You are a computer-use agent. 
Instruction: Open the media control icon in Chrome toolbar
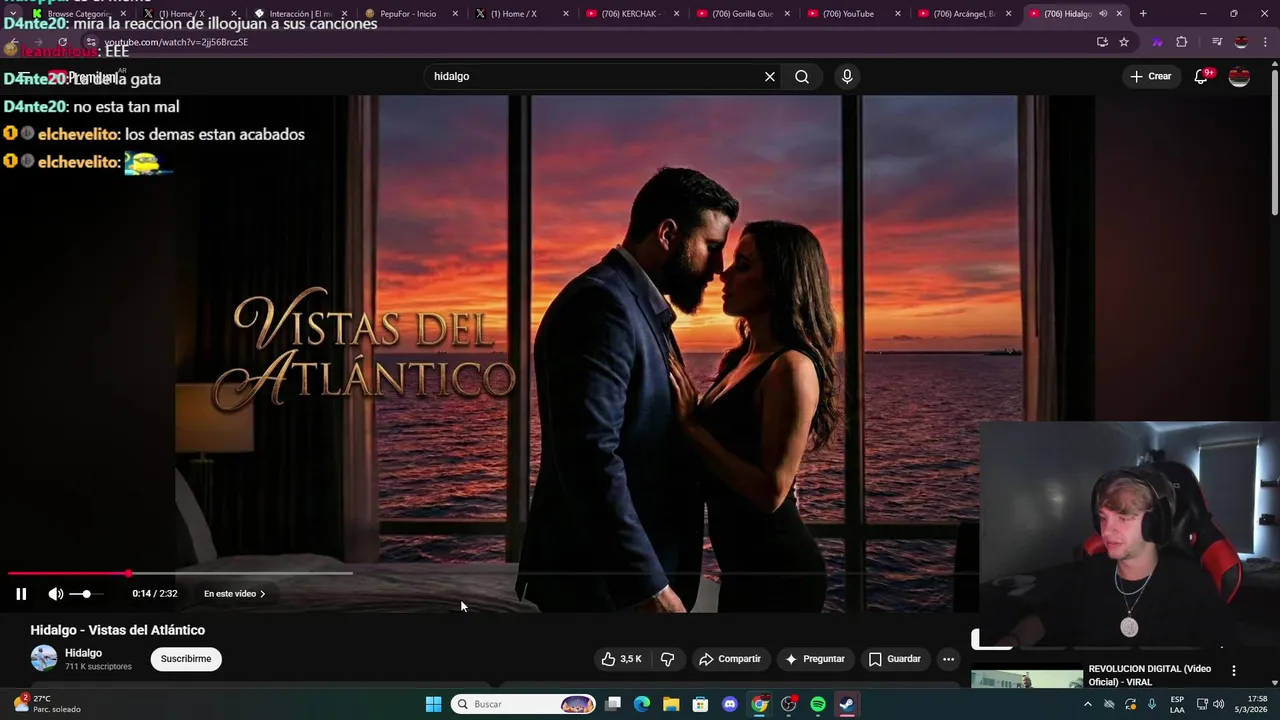point(1217,42)
